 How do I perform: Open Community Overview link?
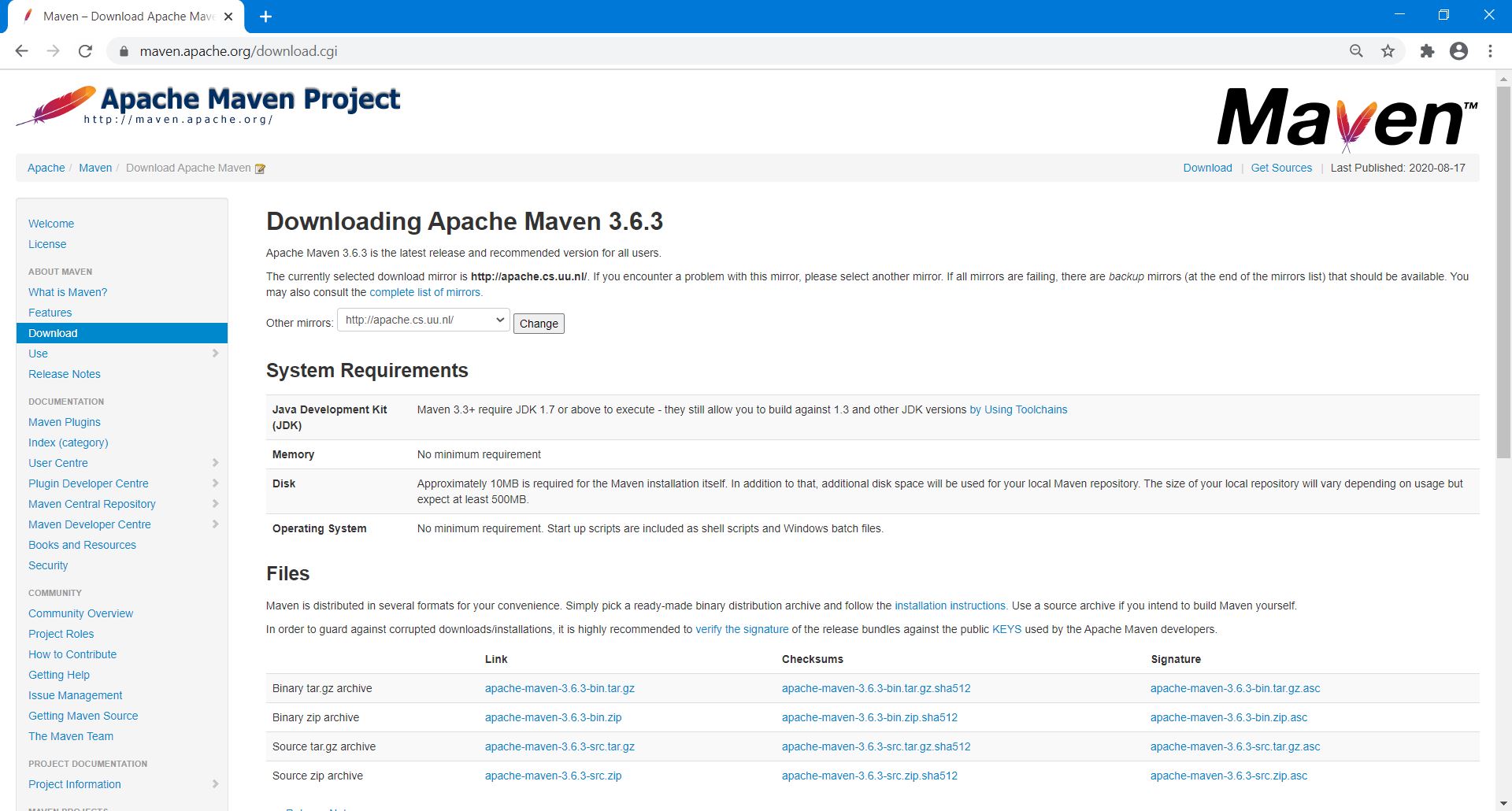tap(80, 613)
